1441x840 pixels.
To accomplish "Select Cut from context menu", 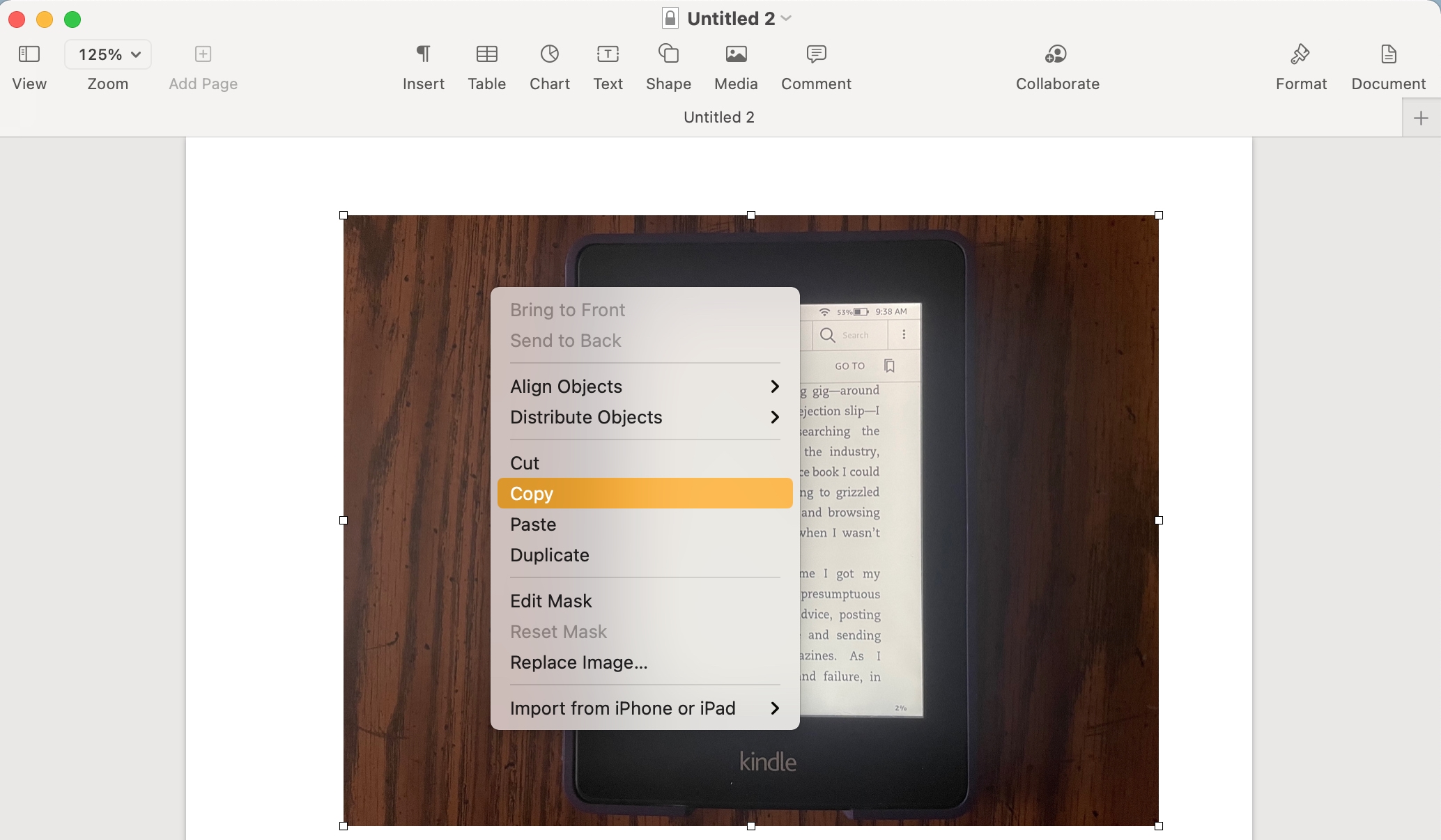I will click(524, 462).
